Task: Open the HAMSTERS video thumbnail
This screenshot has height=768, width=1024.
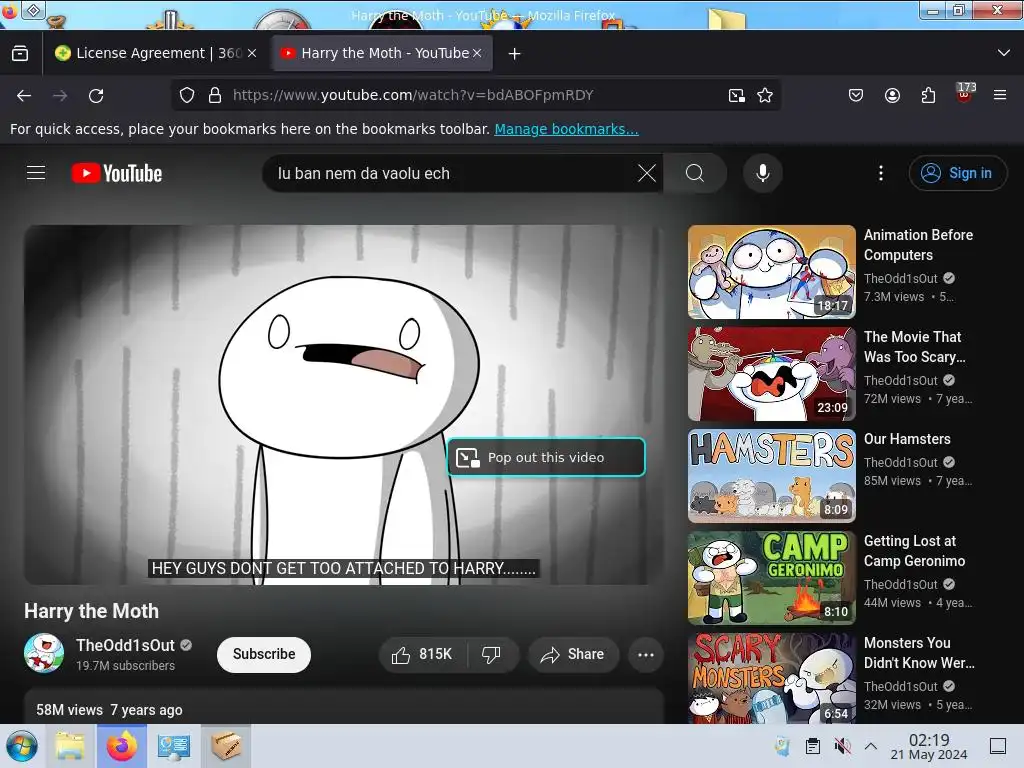Action: (771, 475)
